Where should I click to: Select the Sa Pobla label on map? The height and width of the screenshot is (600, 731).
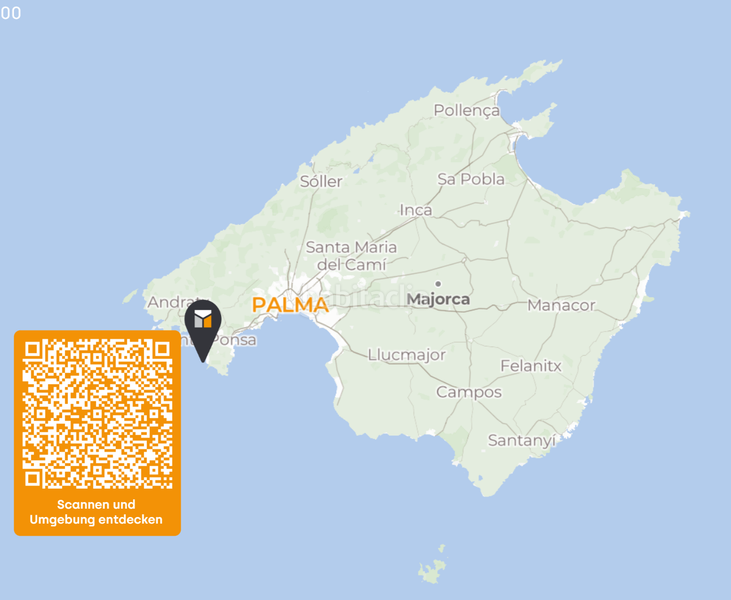point(471,179)
